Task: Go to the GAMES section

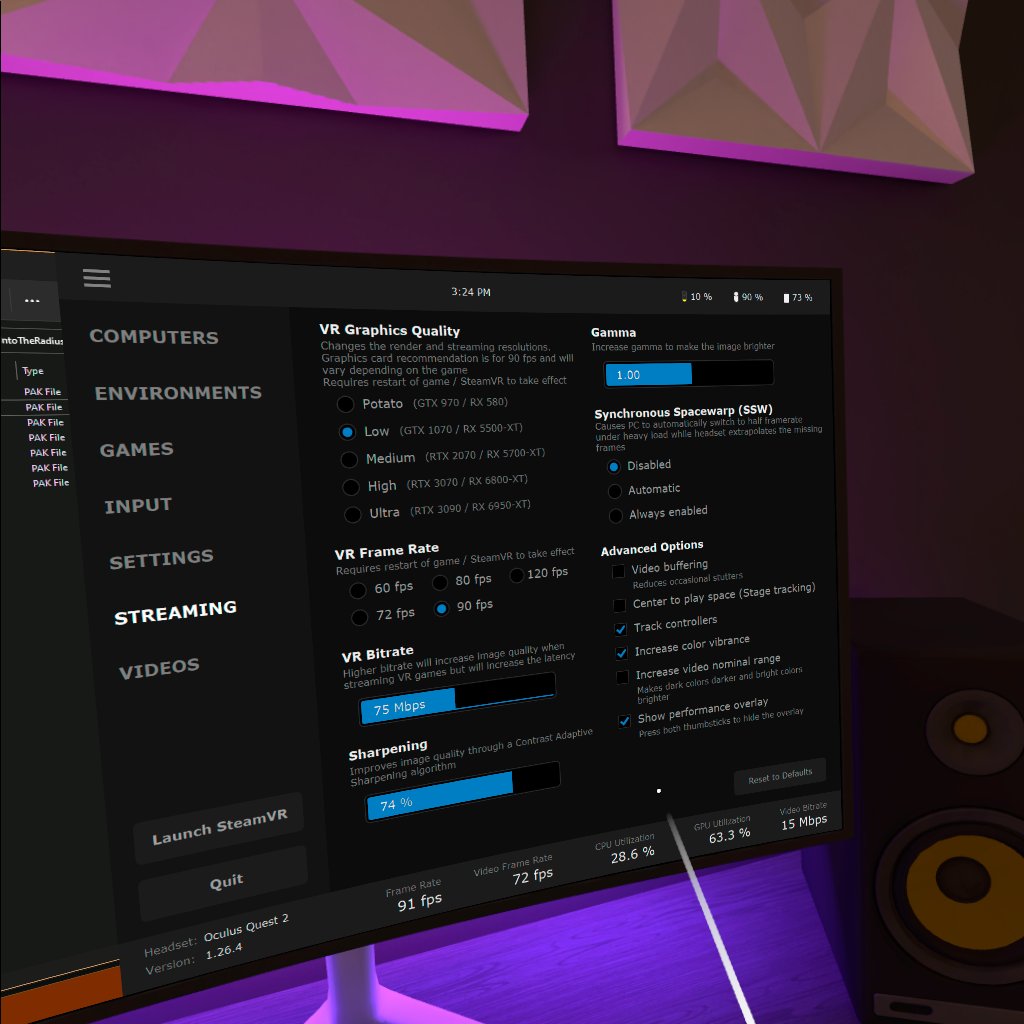Action: [136, 450]
